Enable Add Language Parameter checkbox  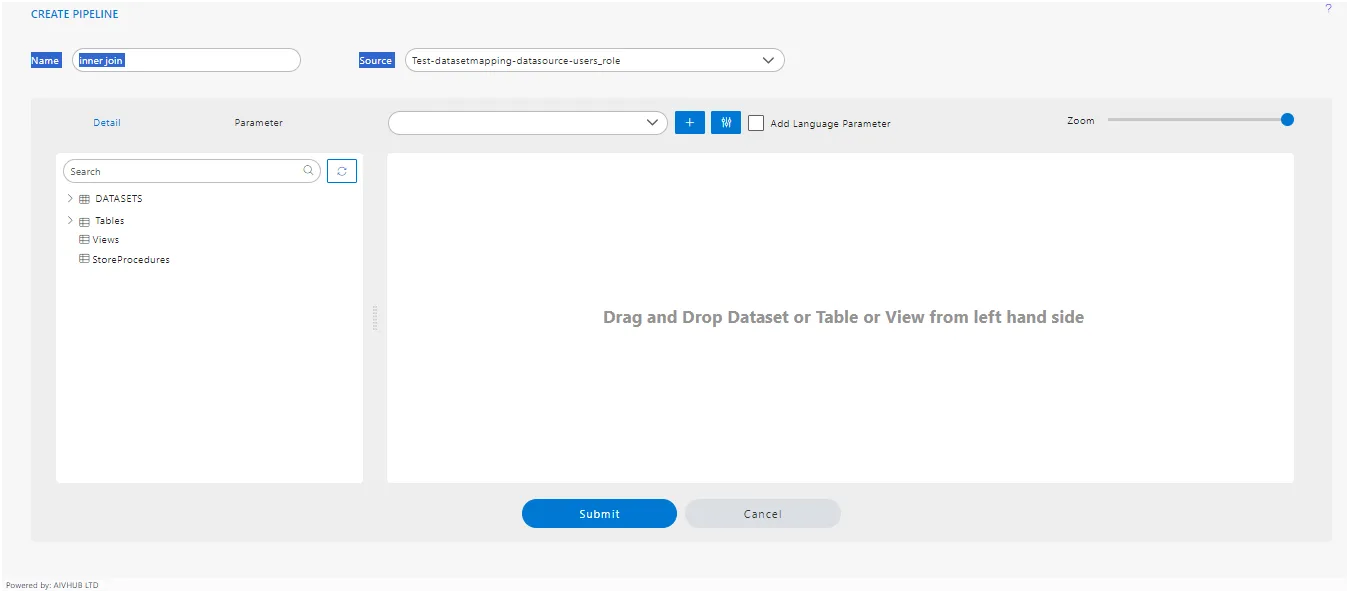(x=756, y=123)
